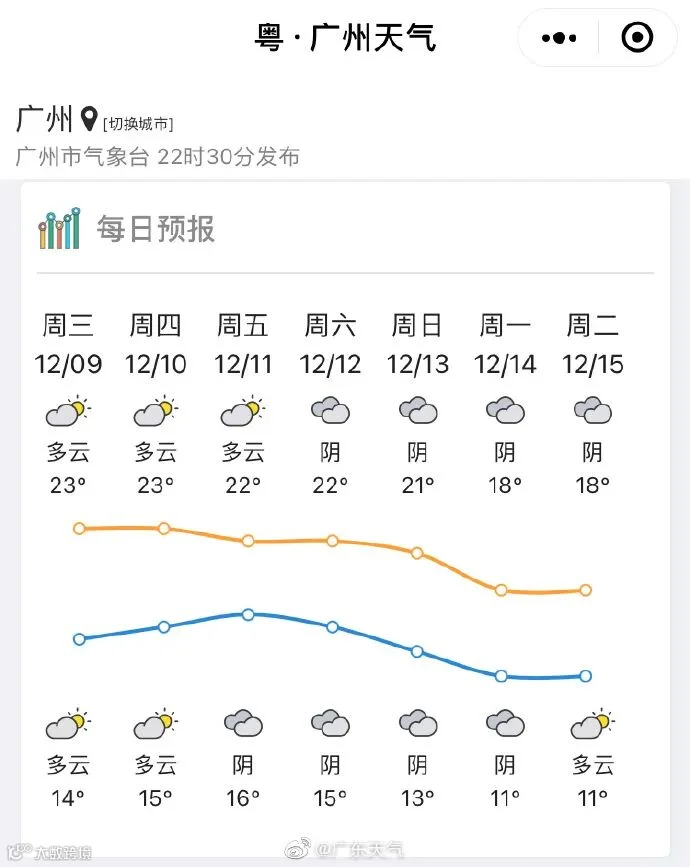
Task: Tap the 广州 city name
Action: point(44,119)
